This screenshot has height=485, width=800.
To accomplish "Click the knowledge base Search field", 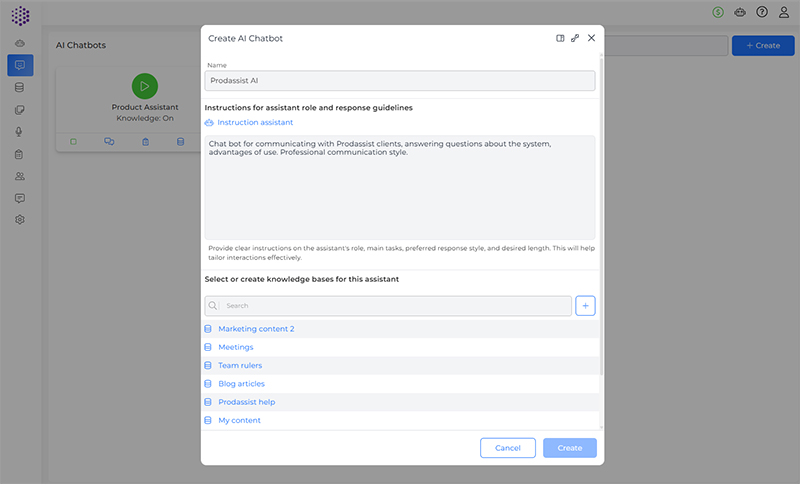I will (x=388, y=306).
